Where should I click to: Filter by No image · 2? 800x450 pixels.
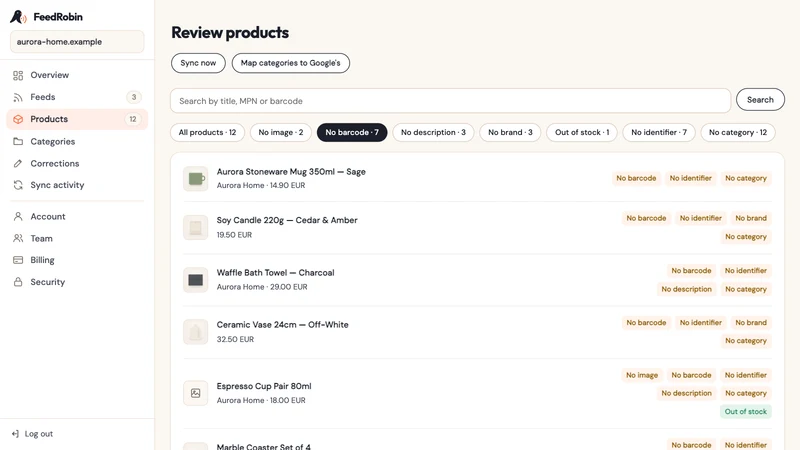point(281,133)
